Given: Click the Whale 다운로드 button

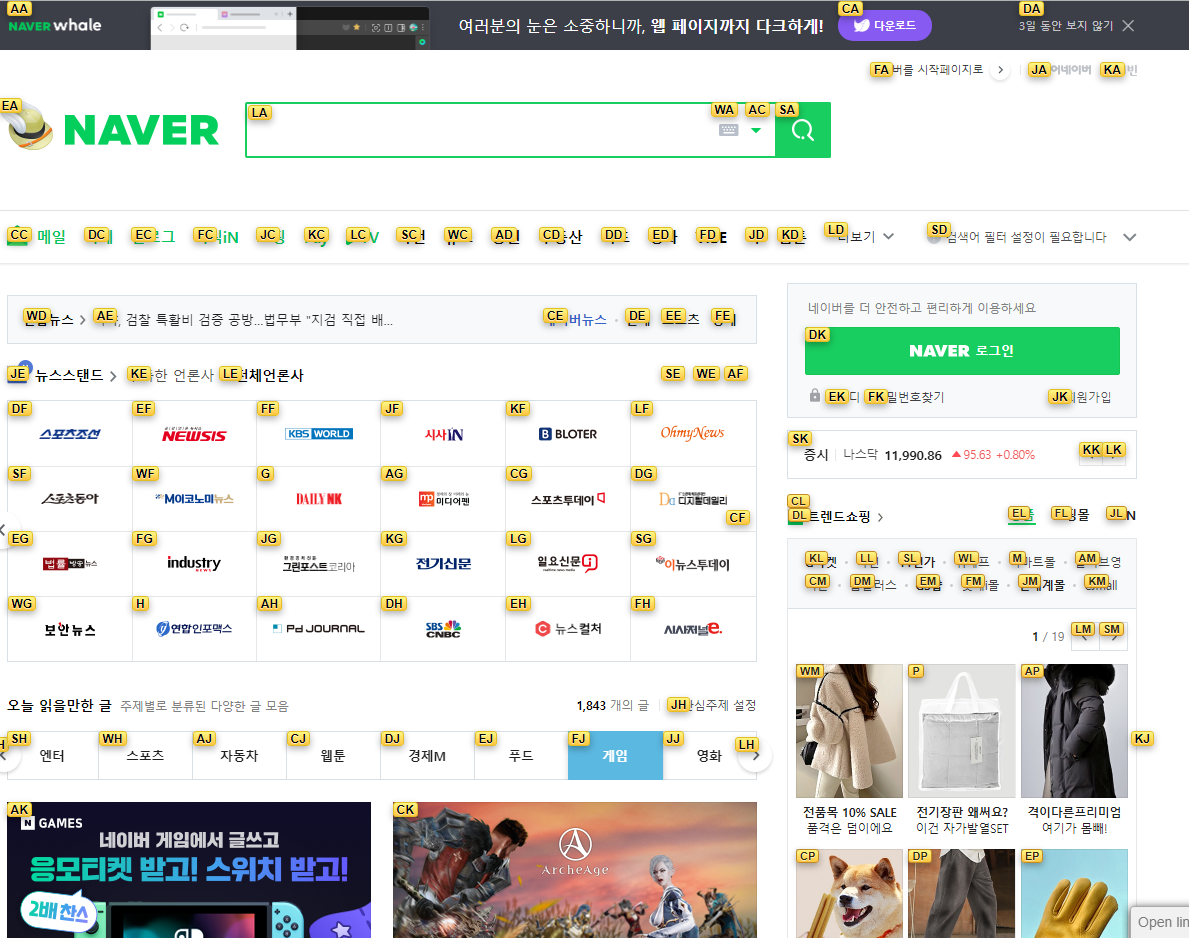Looking at the screenshot, I should pyautogui.click(x=884, y=26).
